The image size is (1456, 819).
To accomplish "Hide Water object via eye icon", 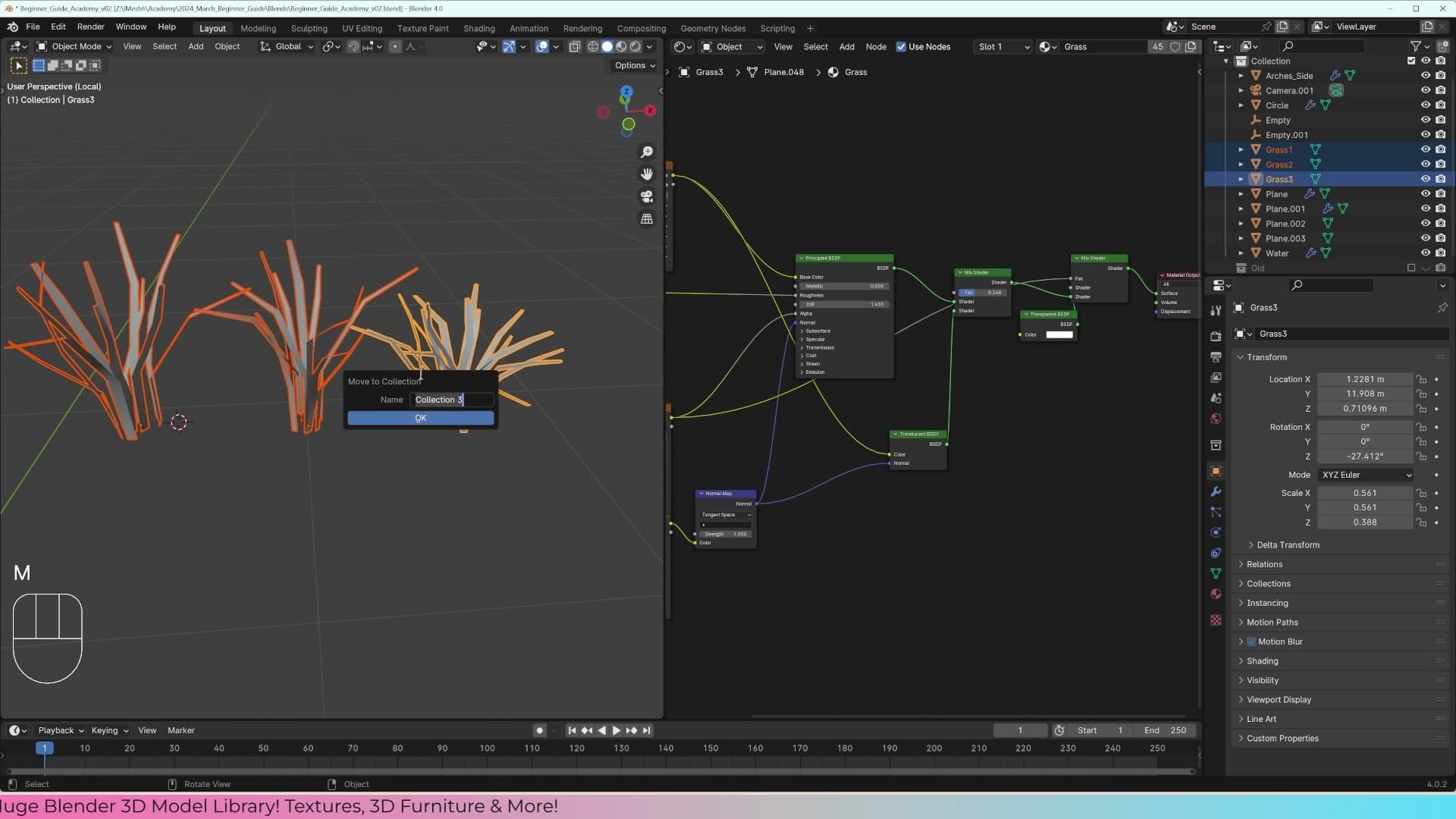I will (x=1425, y=253).
